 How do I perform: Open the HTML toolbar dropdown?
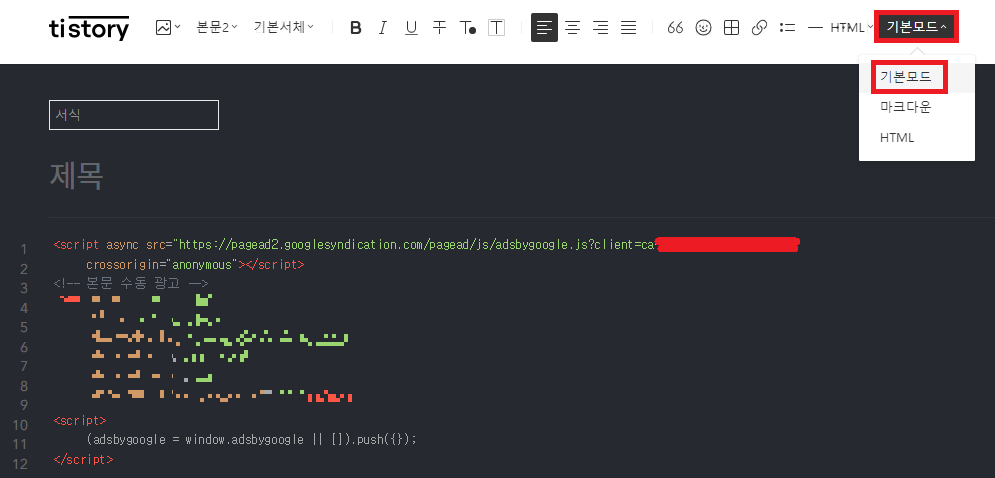pos(852,28)
